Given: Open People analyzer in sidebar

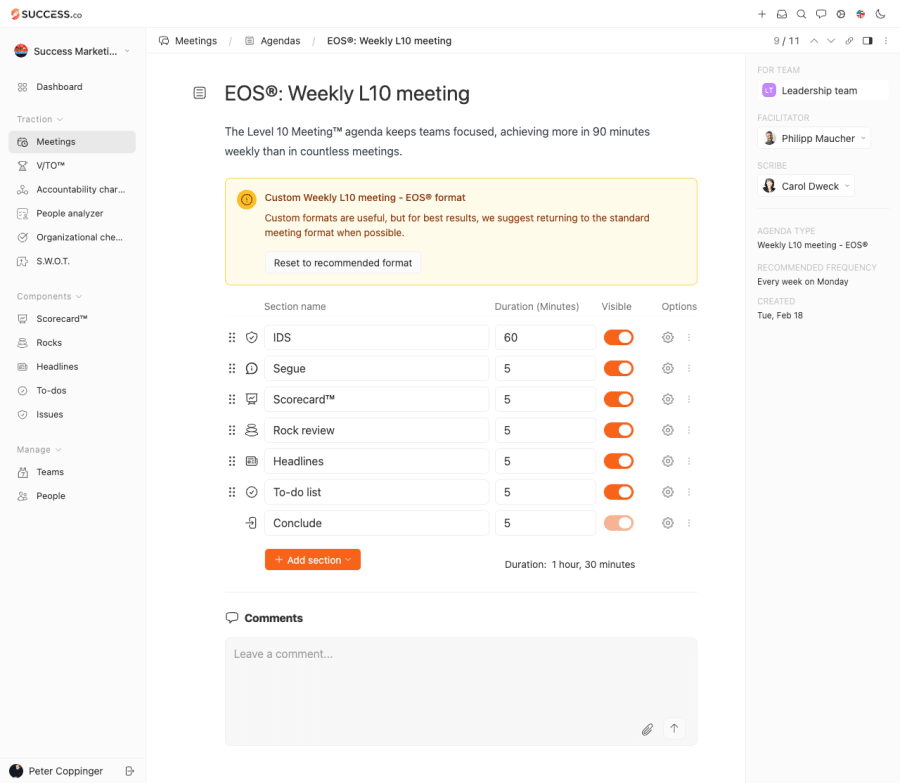Looking at the screenshot, I should 72,214.
